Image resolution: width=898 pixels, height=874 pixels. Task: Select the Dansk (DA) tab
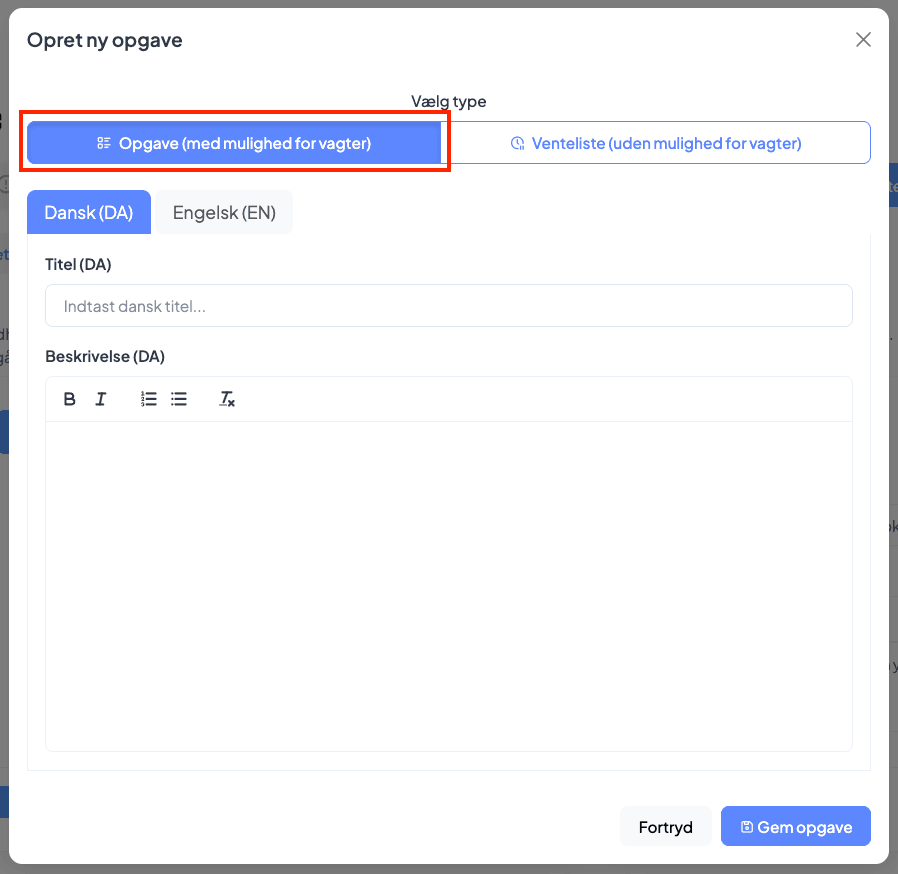(88, 211)
